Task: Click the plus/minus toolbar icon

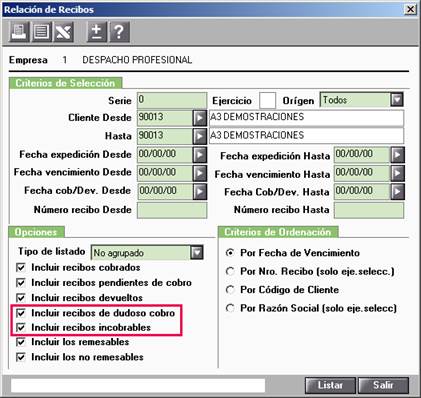Action: [x=97, y=32]
